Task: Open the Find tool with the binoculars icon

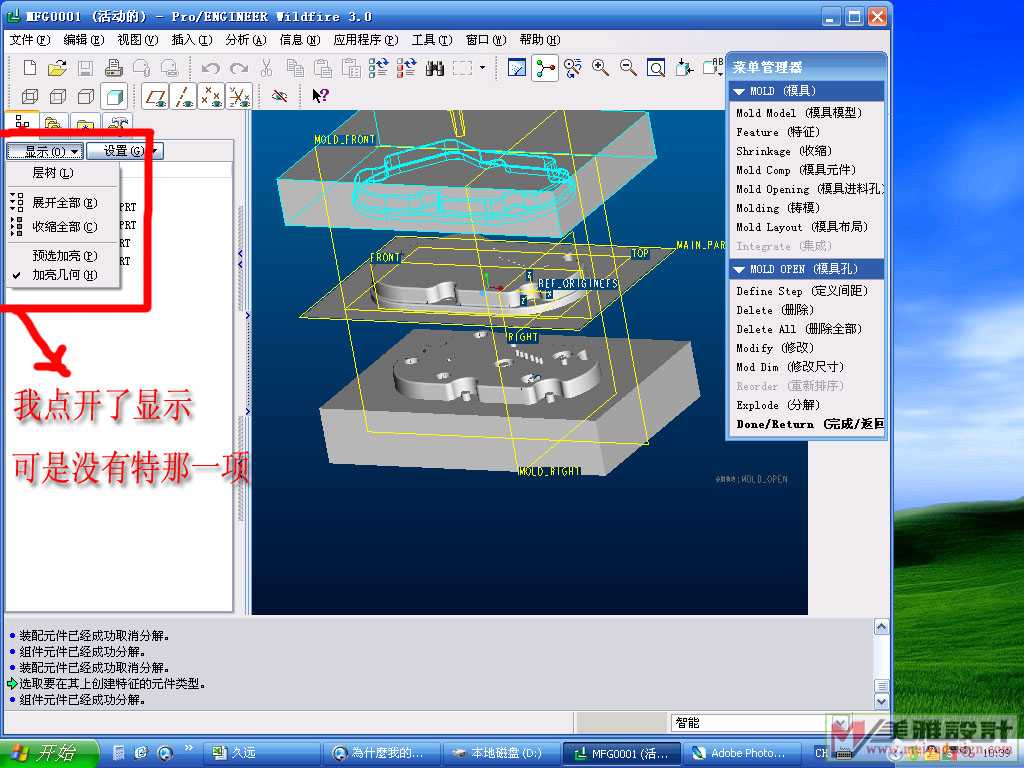Action: tap(435, 68)
